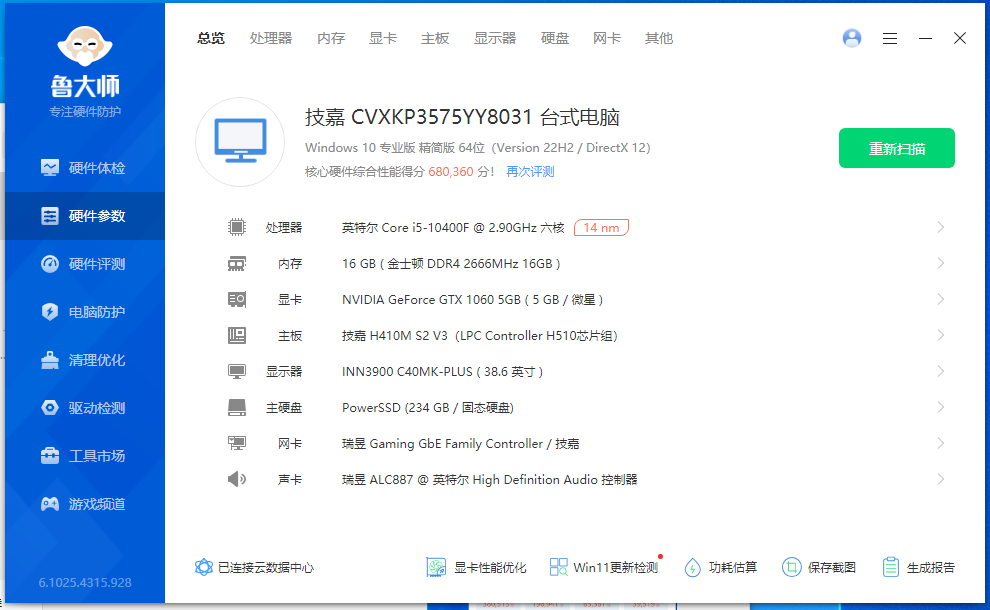Click the 重新扫描 button
Screen dimensions: 990x610
click(896, 148)
